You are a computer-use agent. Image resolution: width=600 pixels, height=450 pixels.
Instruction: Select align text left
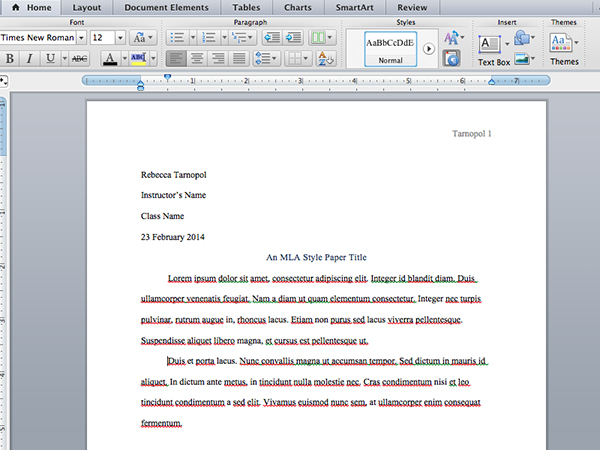pyautogui.click(x=176, y=59)
